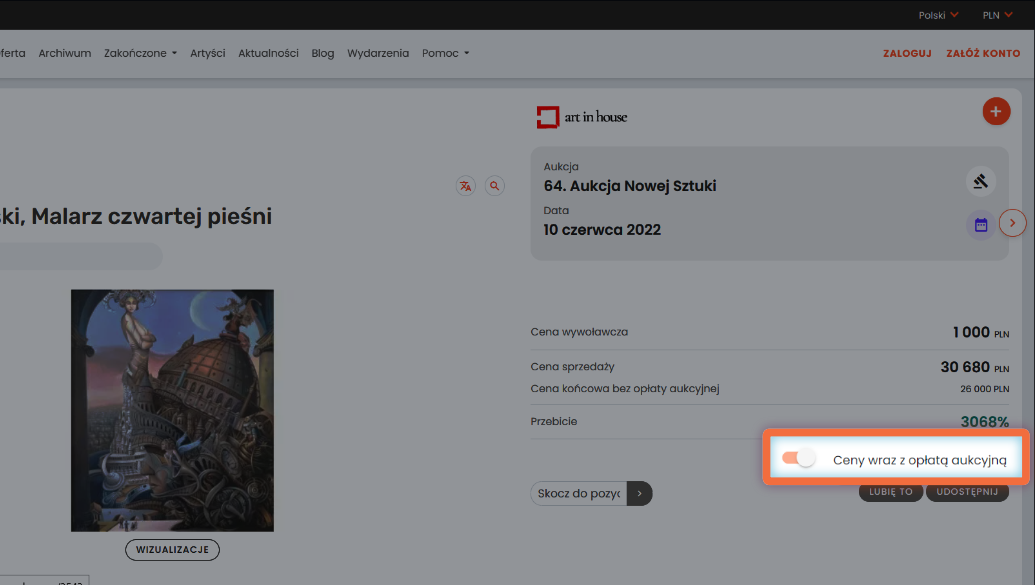Click the arrow button of skip-to-position field
The image size is (1035, 585).
coord(639,493)
